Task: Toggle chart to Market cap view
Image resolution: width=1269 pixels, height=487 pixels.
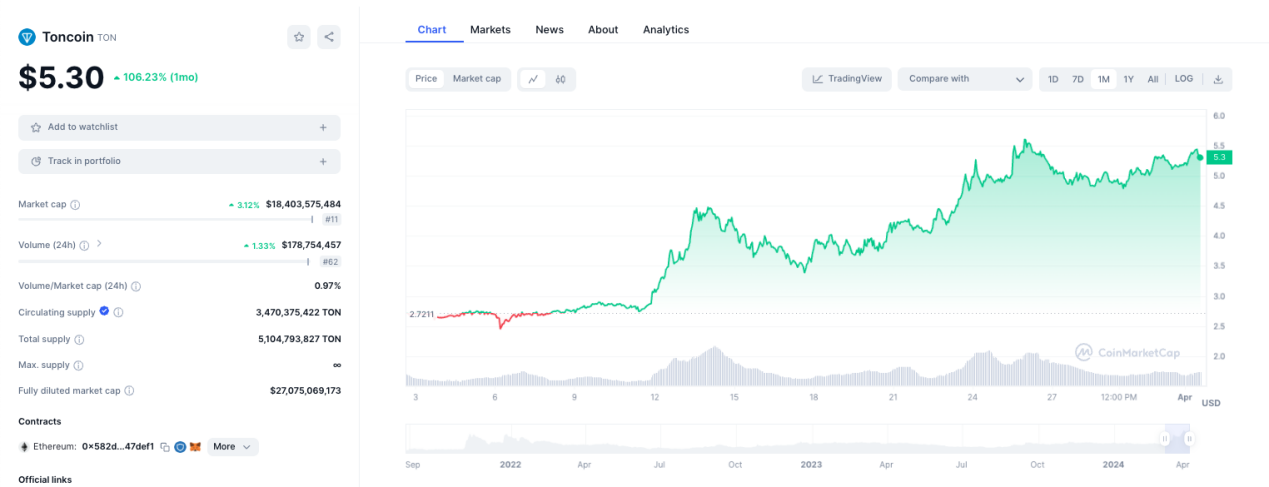Action: [x=476, y=79]
